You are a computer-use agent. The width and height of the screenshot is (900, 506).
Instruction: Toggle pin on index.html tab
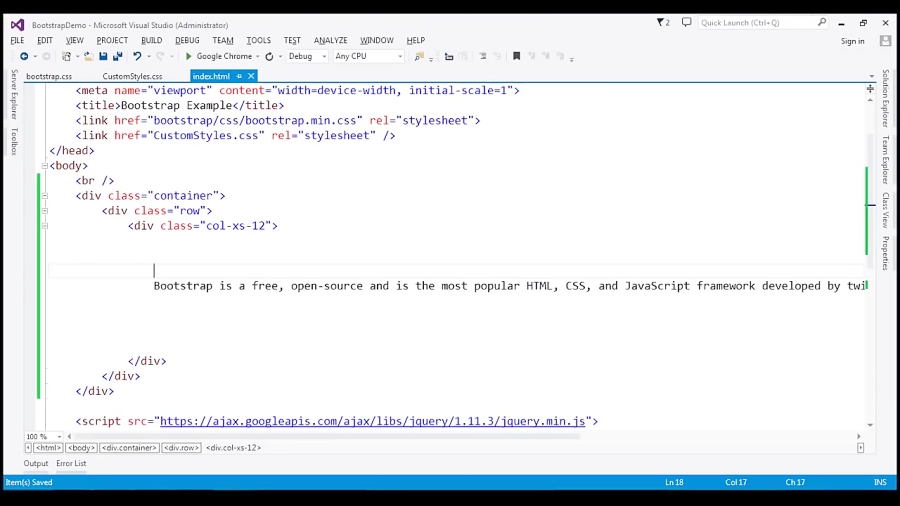click(239, 76)
